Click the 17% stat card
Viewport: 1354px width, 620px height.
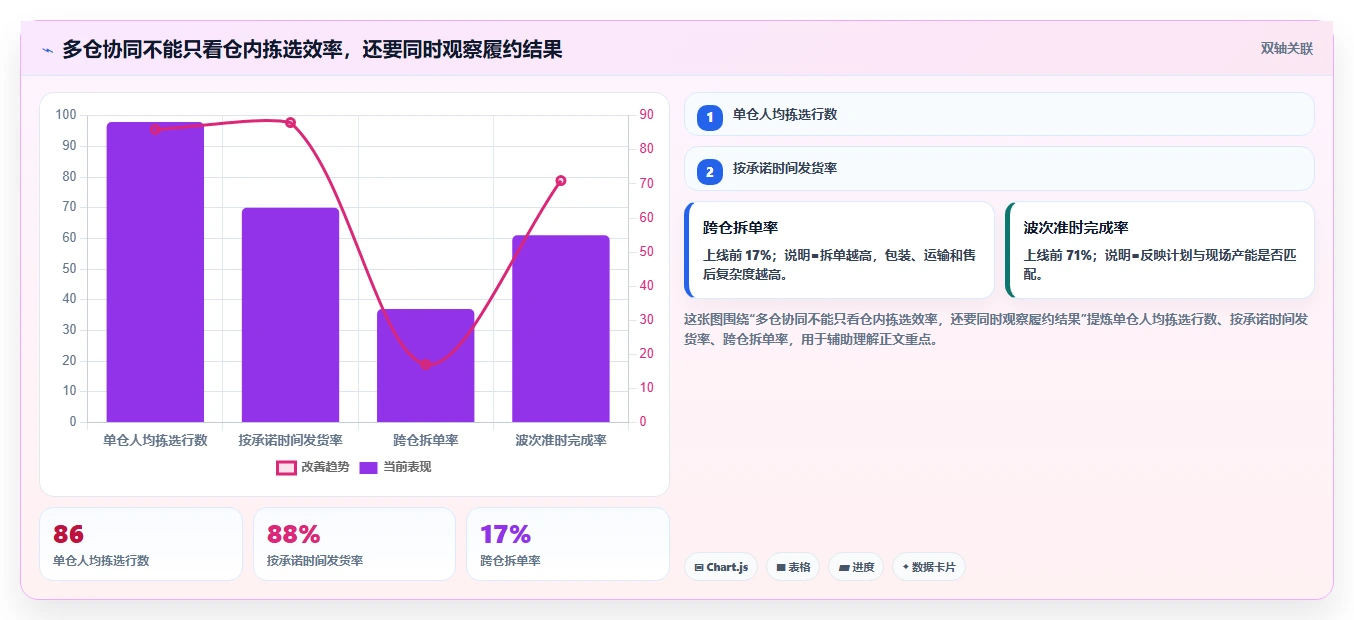(x=568, y=544)
